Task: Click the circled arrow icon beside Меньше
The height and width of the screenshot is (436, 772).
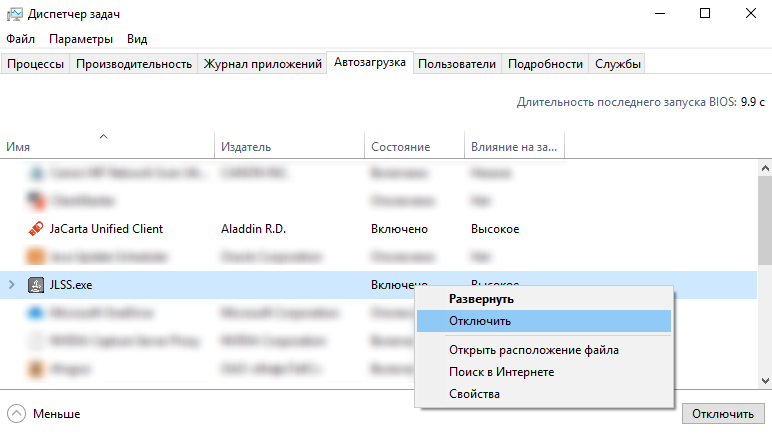Action: point(17,413)
